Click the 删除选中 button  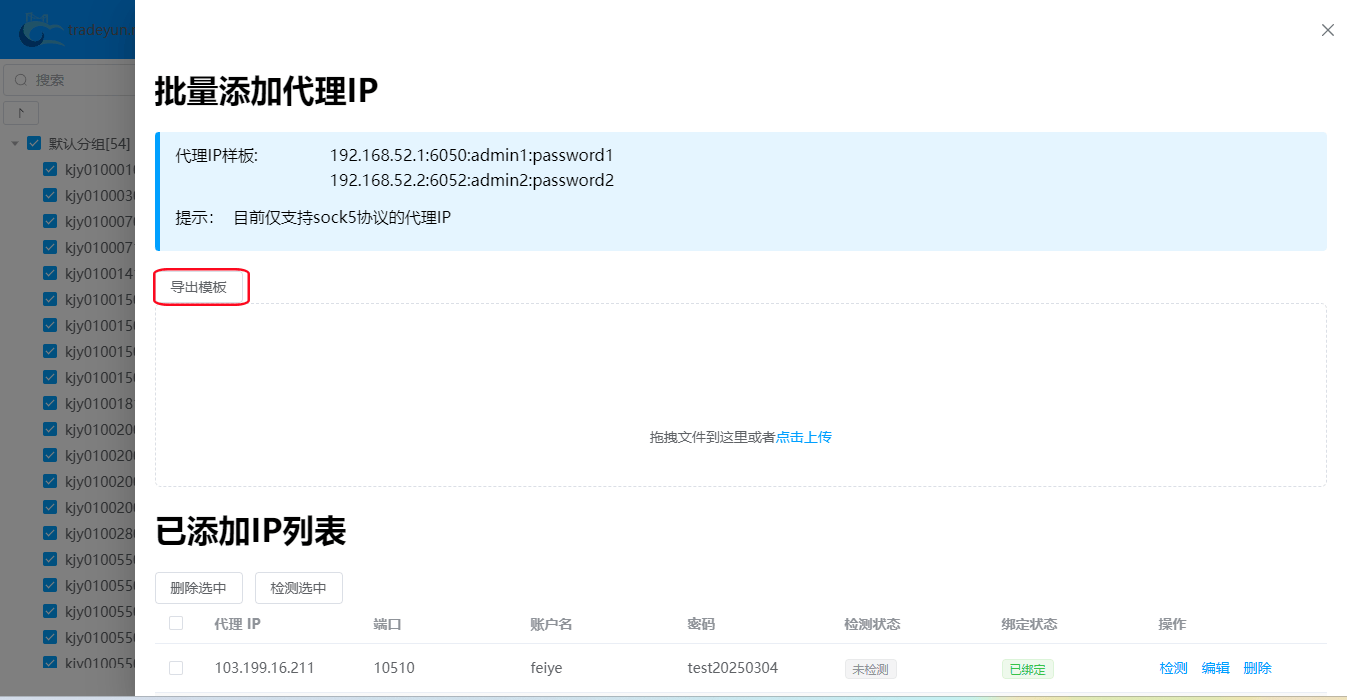pyautogui.click(x=198, y=588)
